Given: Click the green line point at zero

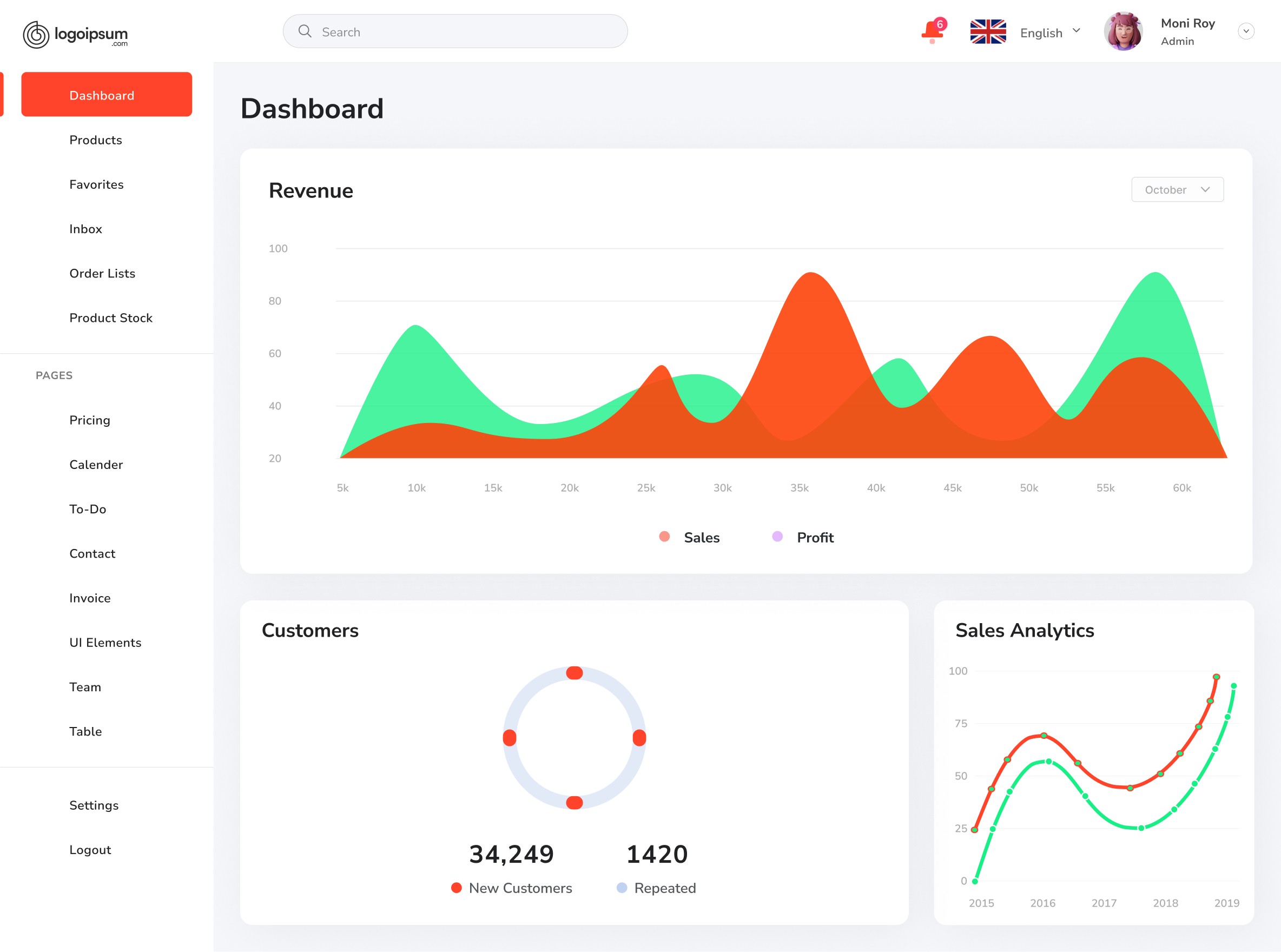Looking at the screenshot, I should (x=975, y=882).
